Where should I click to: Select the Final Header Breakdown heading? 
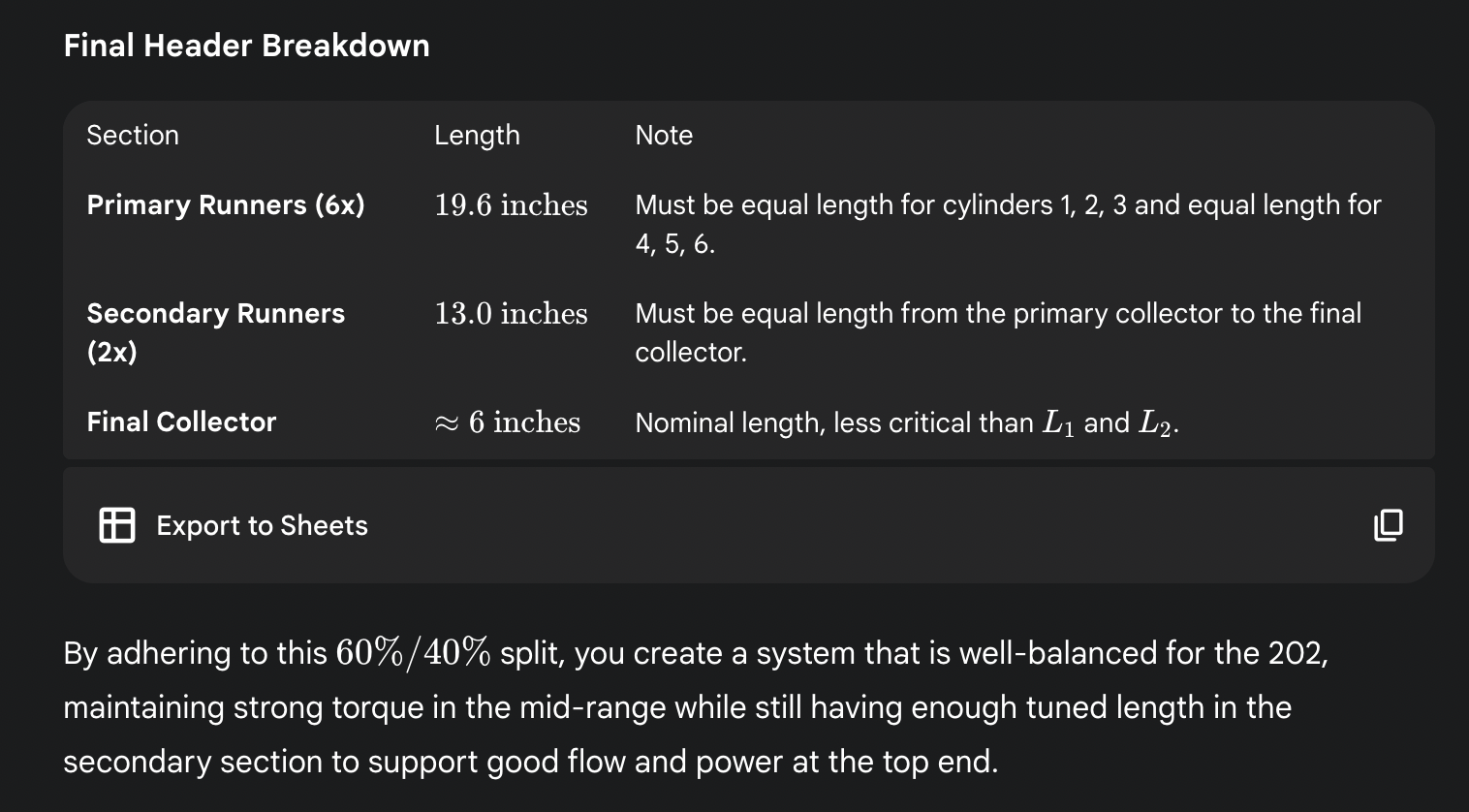(246, 46)
